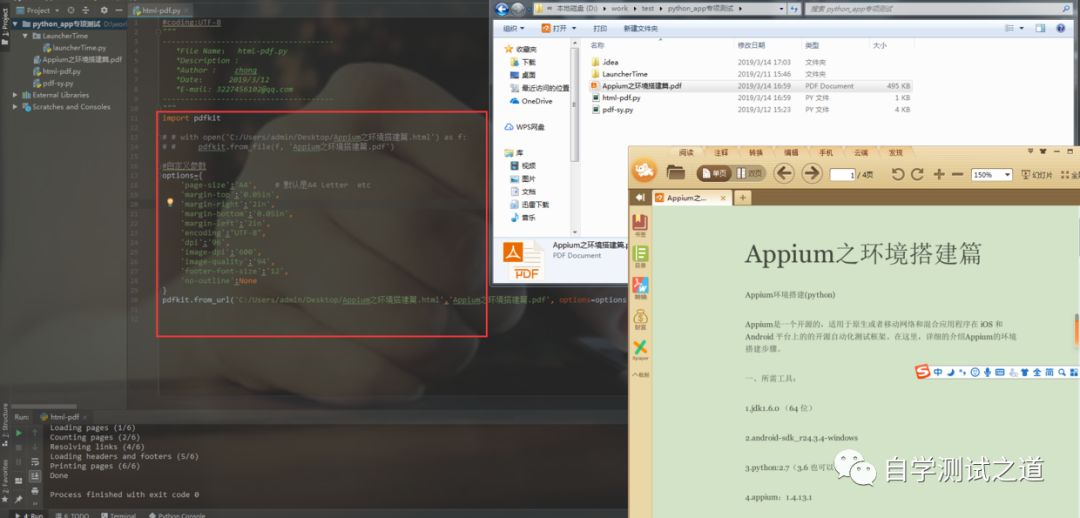
Task: Click 打印 (Print) in Explorer toolbar
Action: 600,28
